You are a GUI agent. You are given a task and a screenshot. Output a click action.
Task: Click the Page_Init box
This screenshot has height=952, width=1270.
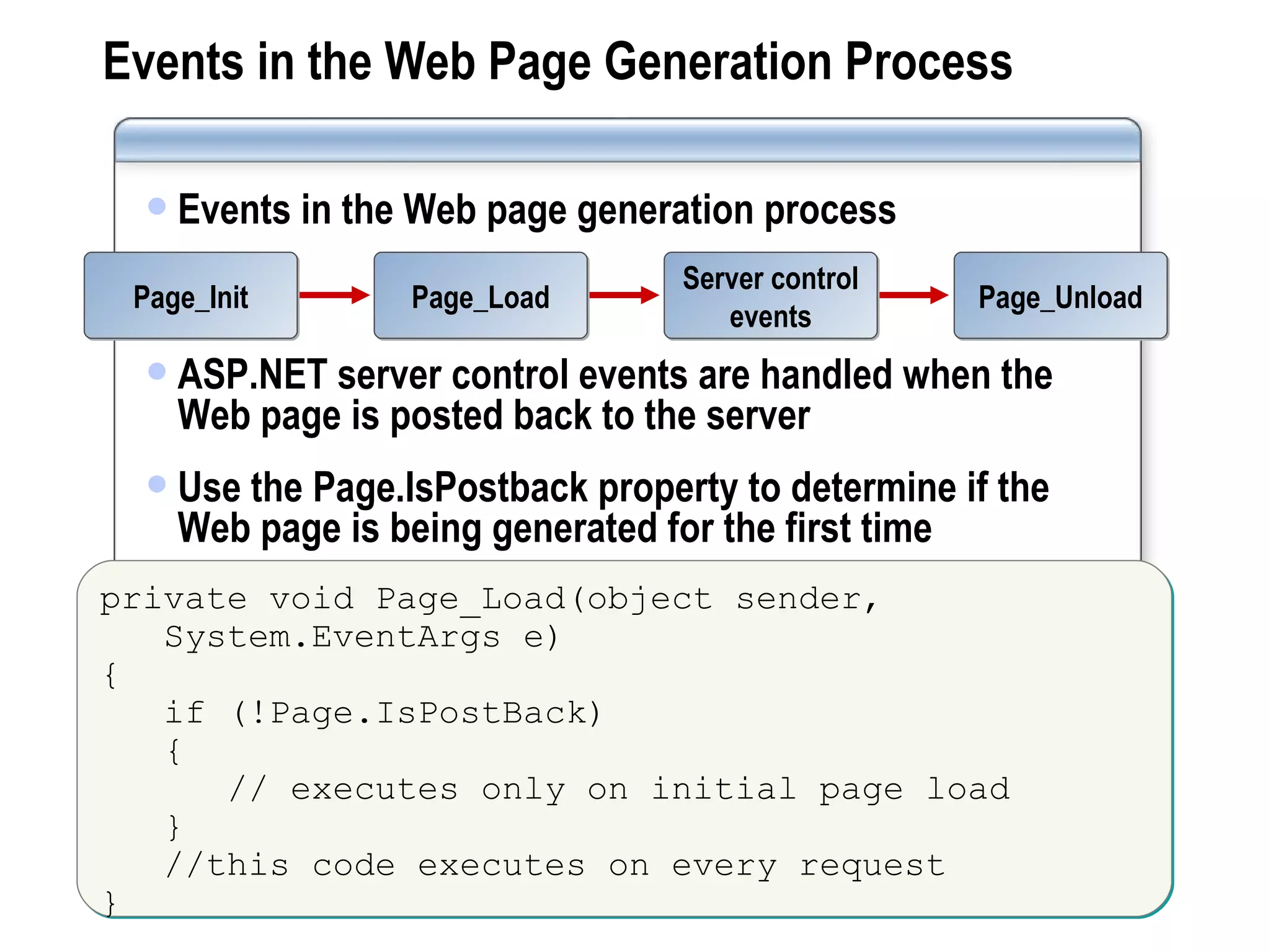191,296
